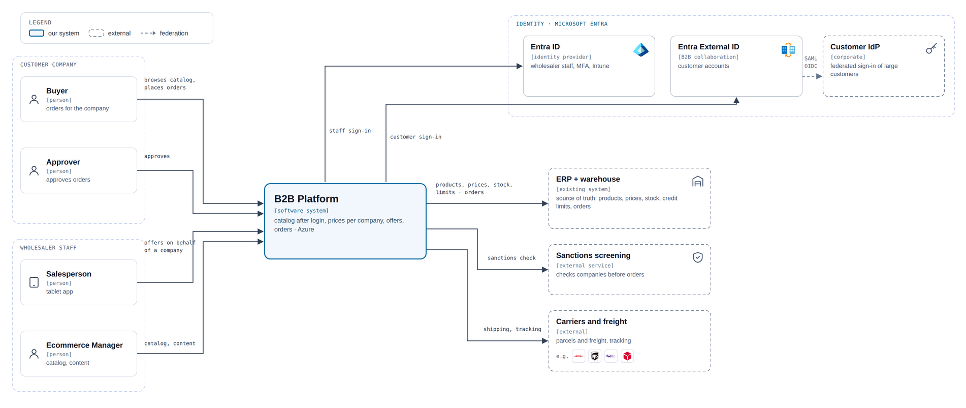Viewport: 966px width, 408px height.
Task: Click the Ecommerce Manager person icon
Action: click(34, 354)
